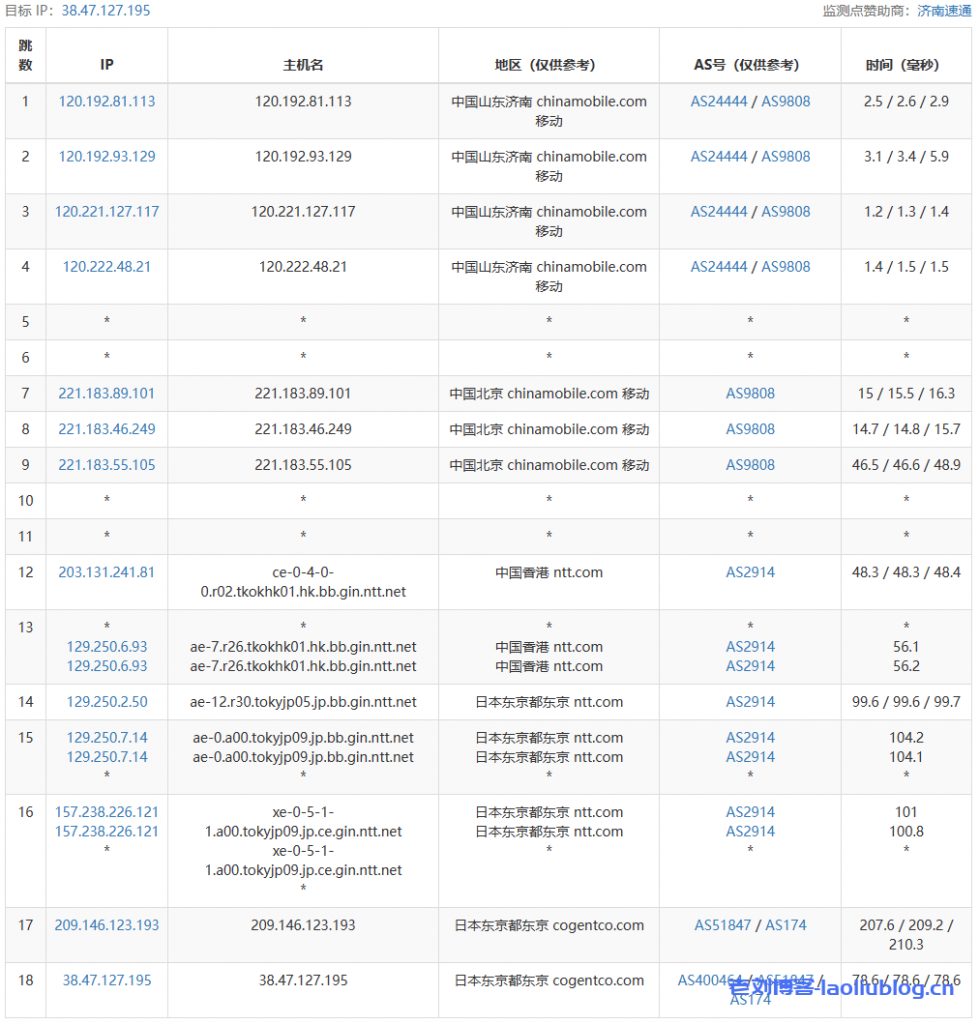
Task: Open AS2914 link in hop 12 row
Action: pos(750,572)
